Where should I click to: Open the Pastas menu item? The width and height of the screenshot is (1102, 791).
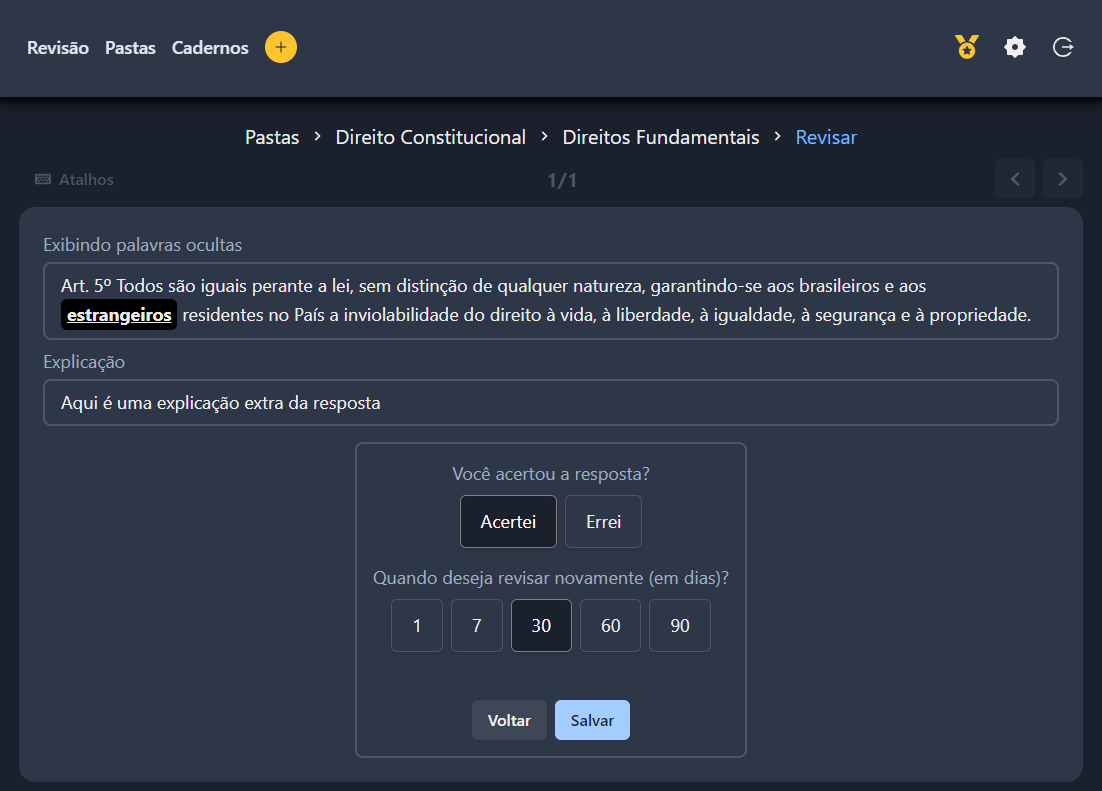(130, 48)
